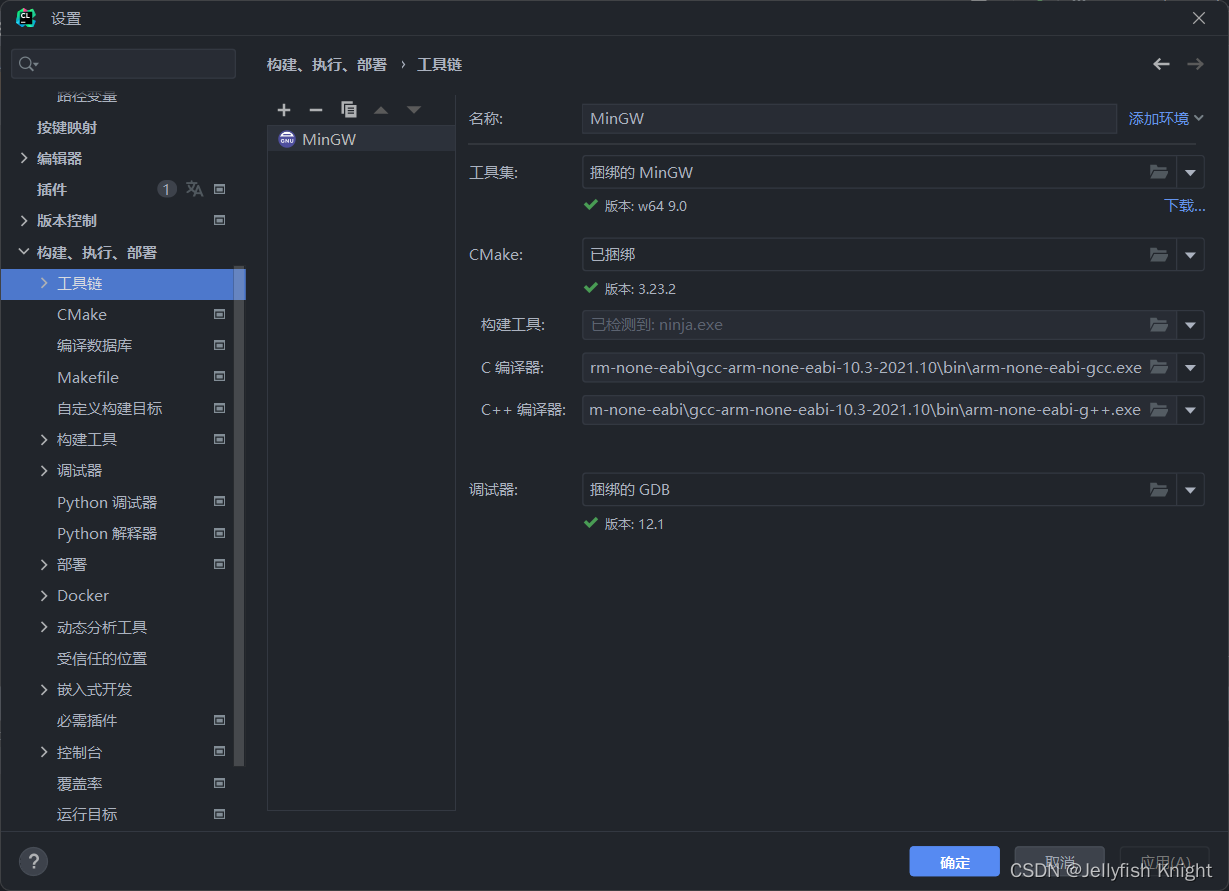
Task: Add a new toolchain with plus icon
Action: (x=284, y=109)
